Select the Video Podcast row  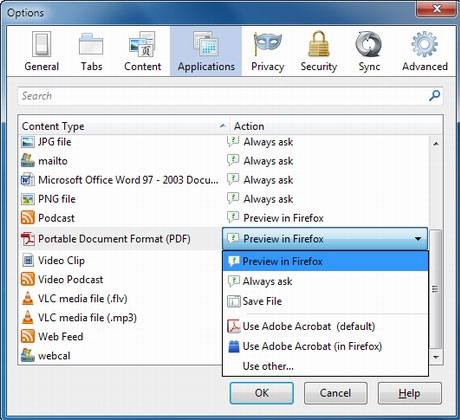pos(120,279)
